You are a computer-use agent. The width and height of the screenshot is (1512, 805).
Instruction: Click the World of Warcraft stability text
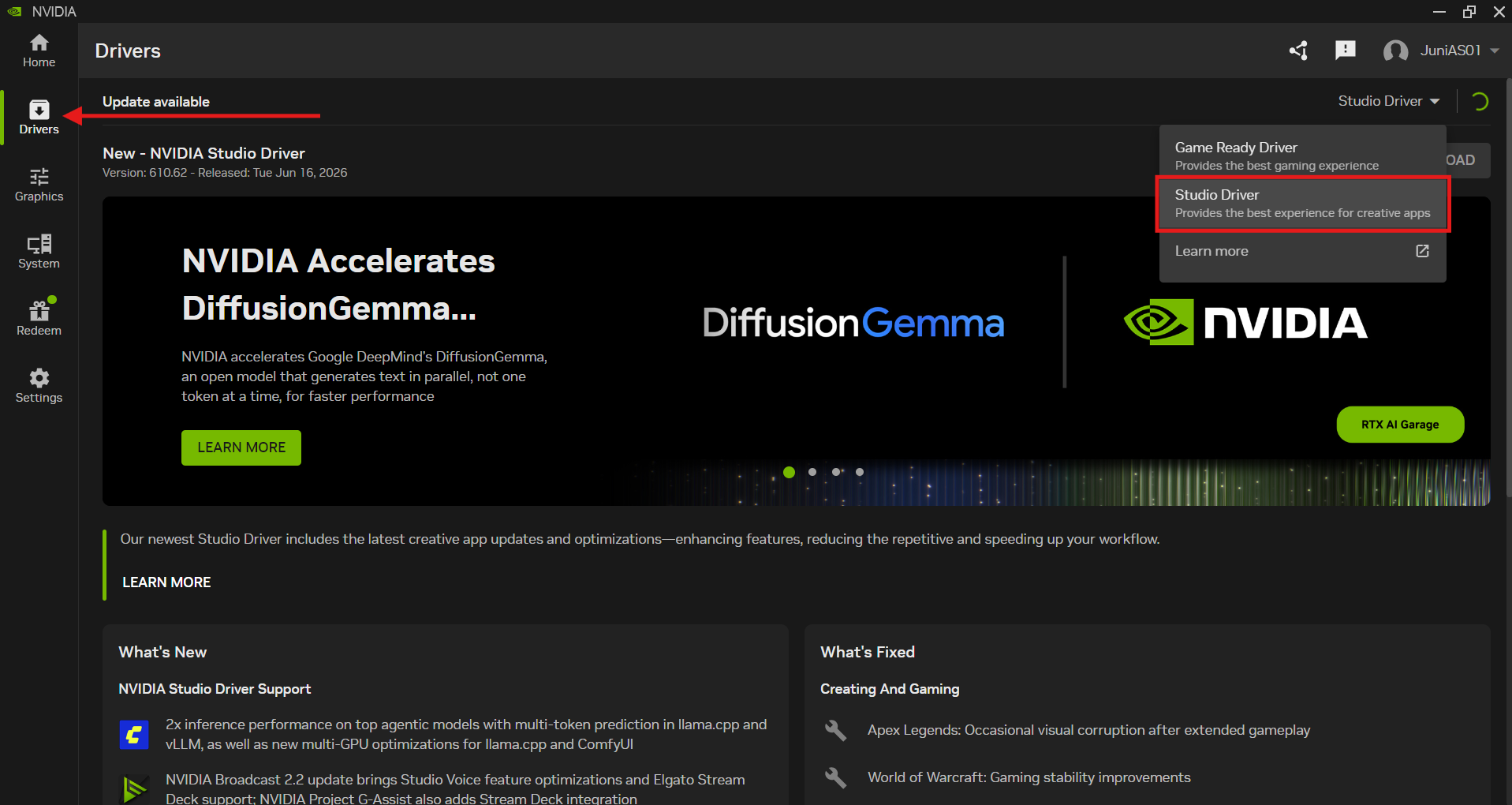(x=1029, y=777)
